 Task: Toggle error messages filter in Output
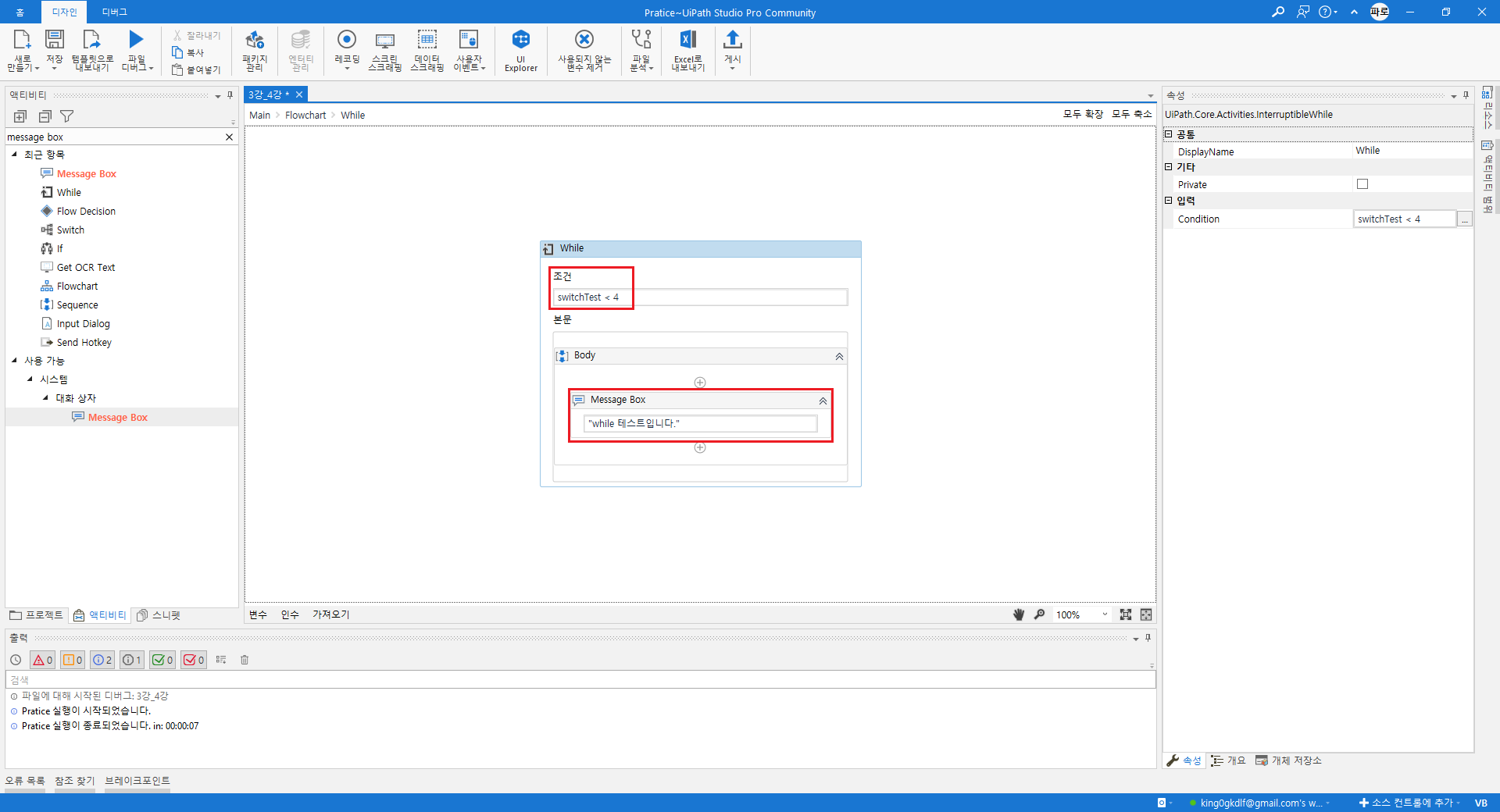(x=42, y=660)
